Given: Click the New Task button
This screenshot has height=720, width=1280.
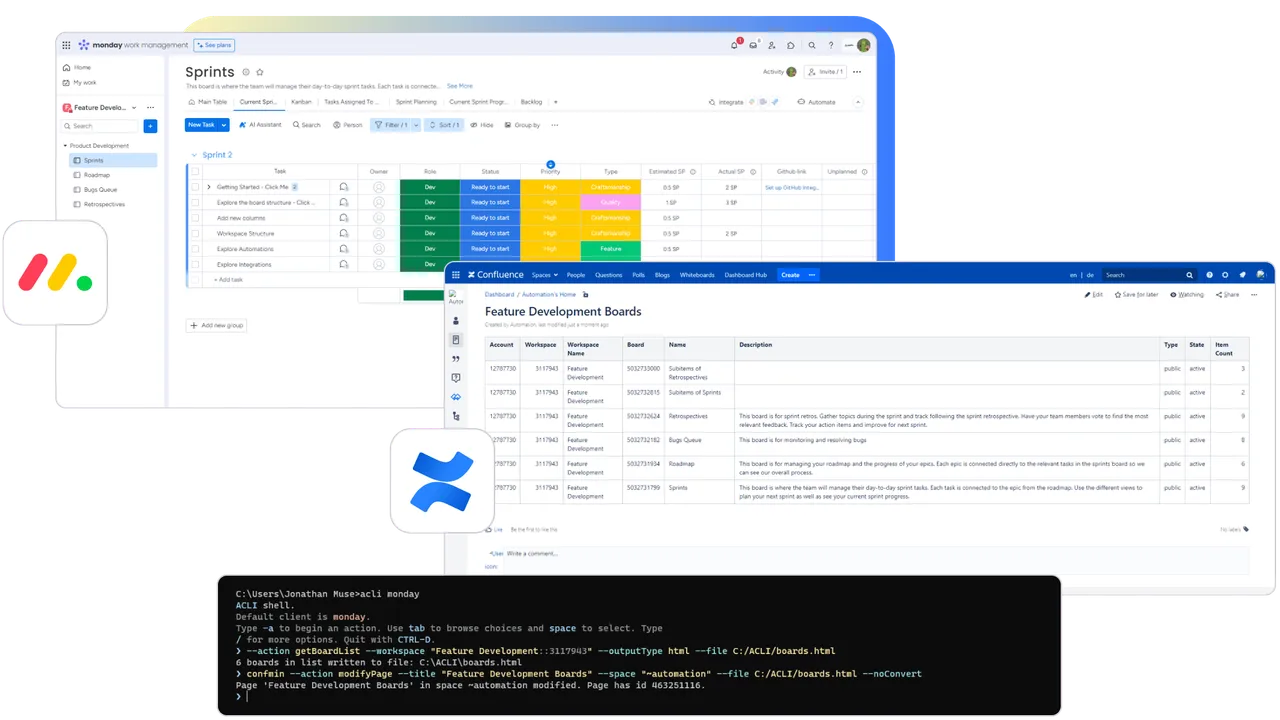Looking at the screenshot, I should coord(201,125).
